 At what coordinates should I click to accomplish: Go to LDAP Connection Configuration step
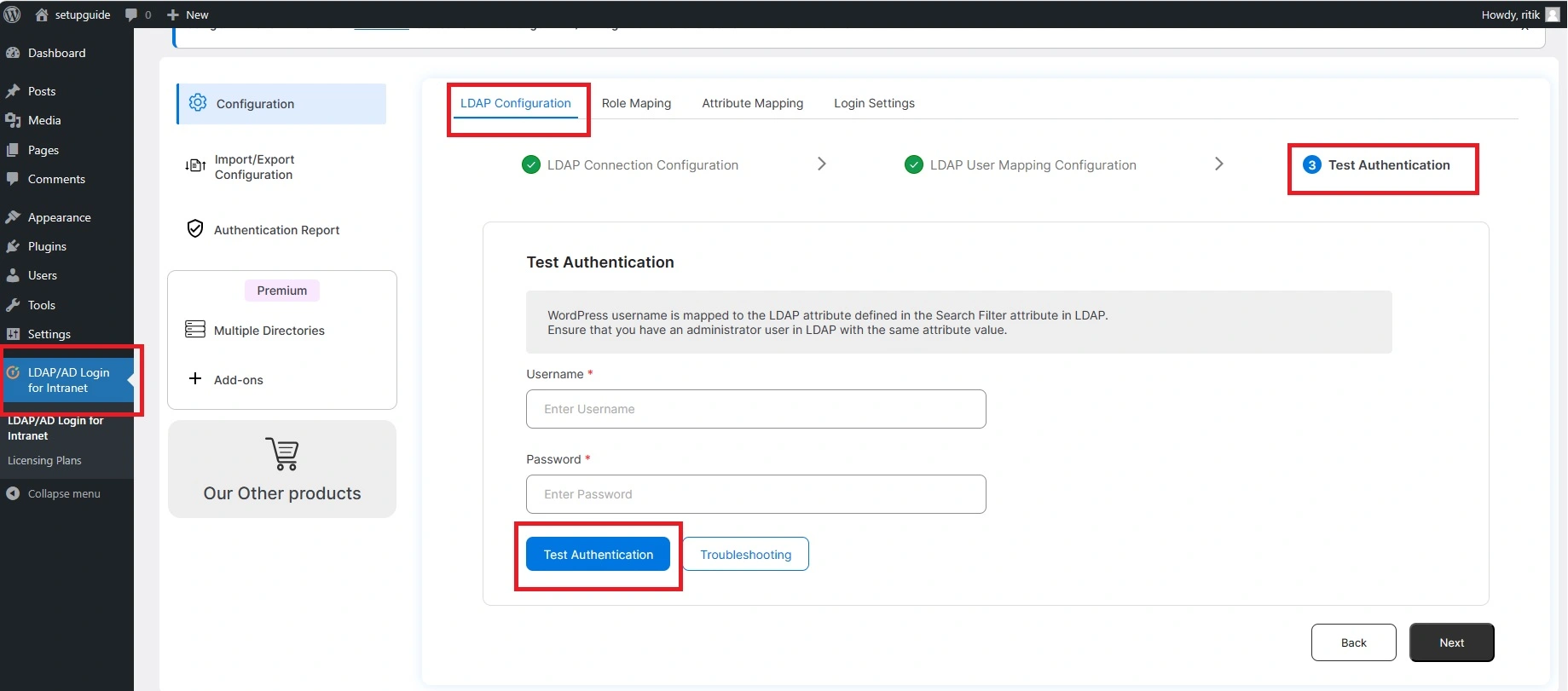tap(643, 165)
